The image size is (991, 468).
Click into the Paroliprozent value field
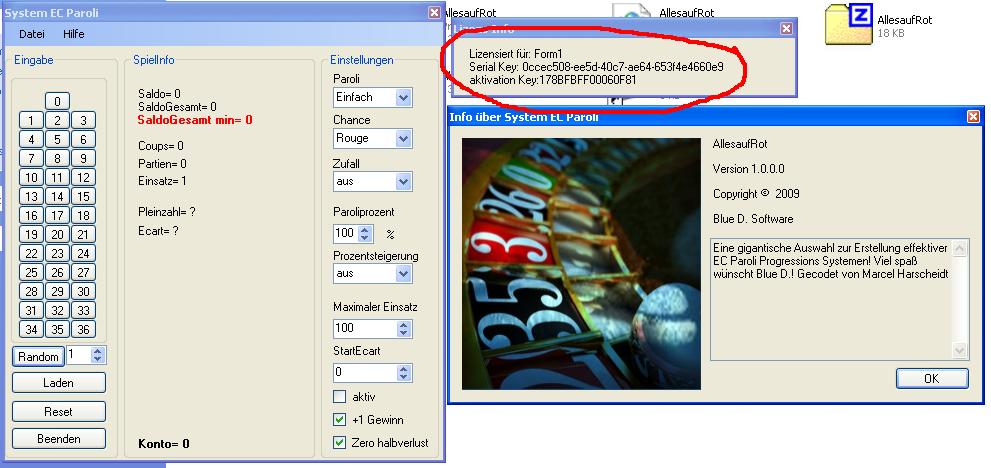coord(346,233)
